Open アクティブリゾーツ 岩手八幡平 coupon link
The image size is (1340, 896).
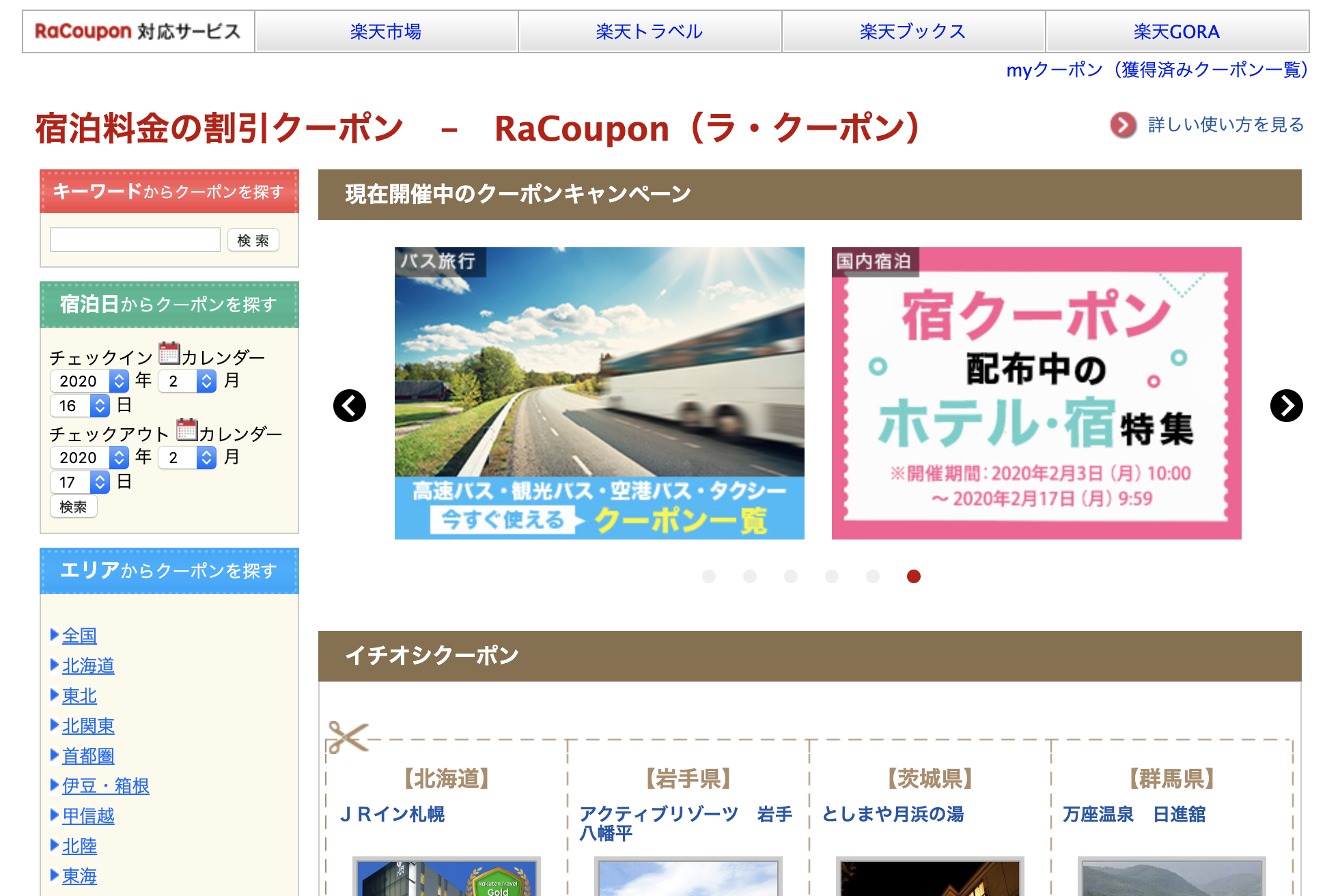tap(686, 824)
